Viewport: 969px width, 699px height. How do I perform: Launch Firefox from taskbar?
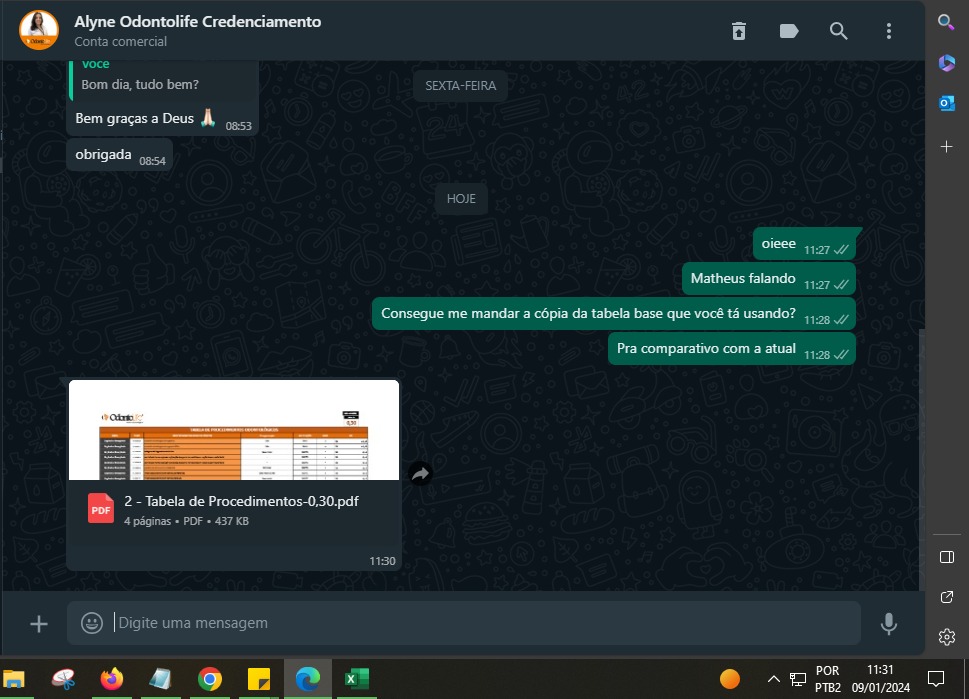click(x=112, y=679)
